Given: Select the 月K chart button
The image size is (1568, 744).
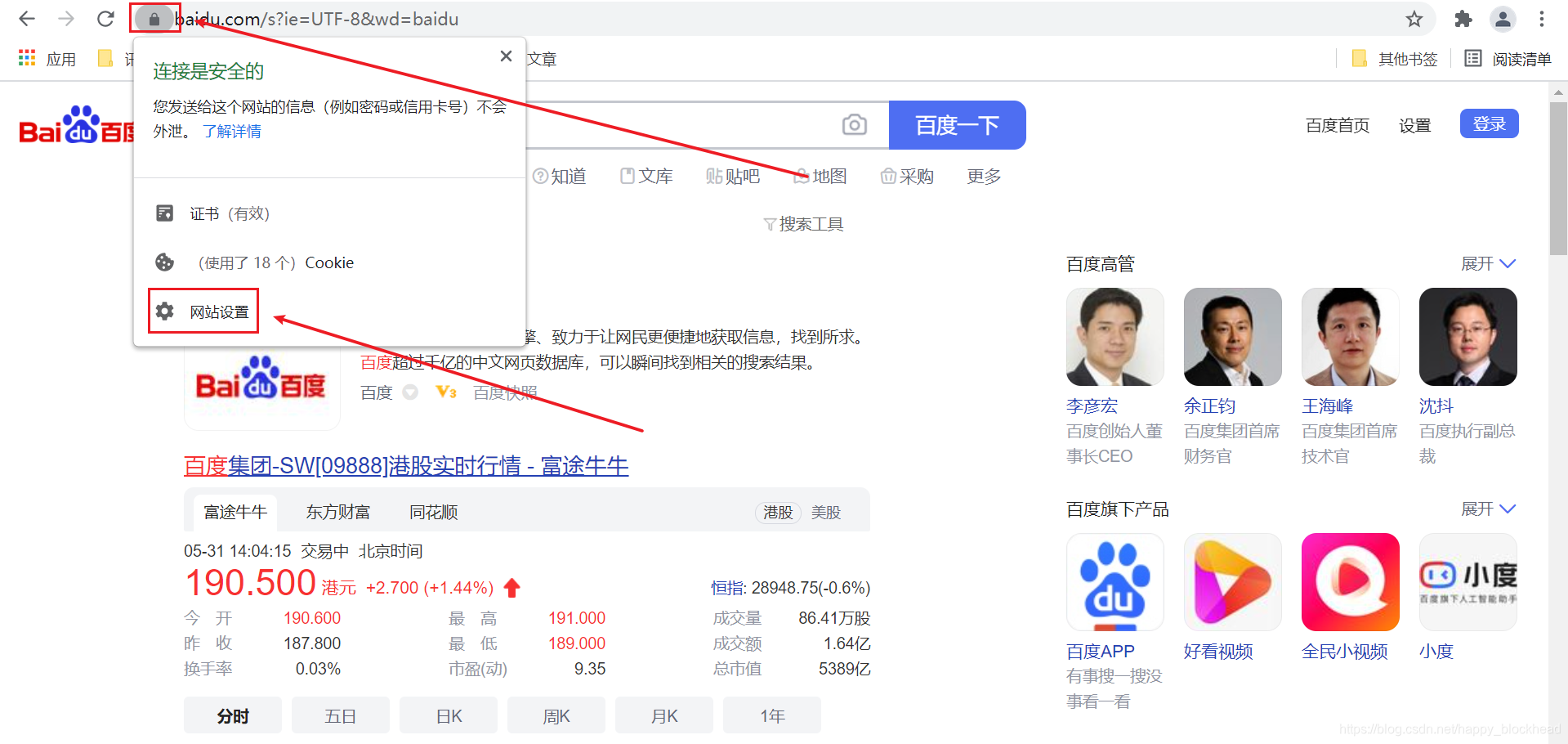Looking at the screenshot, I should (x=664, y=715).
